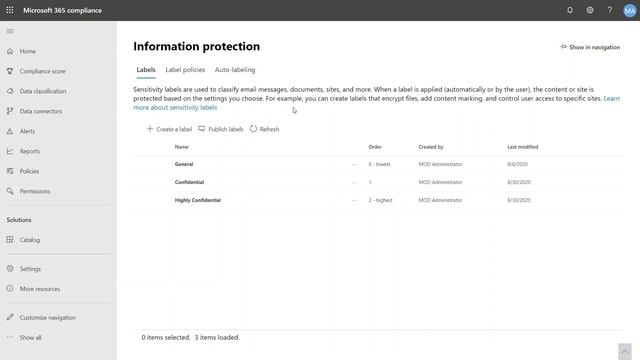Sort by the Order column header
Viewport: 640px width, 360px height.
coord(375,147)
